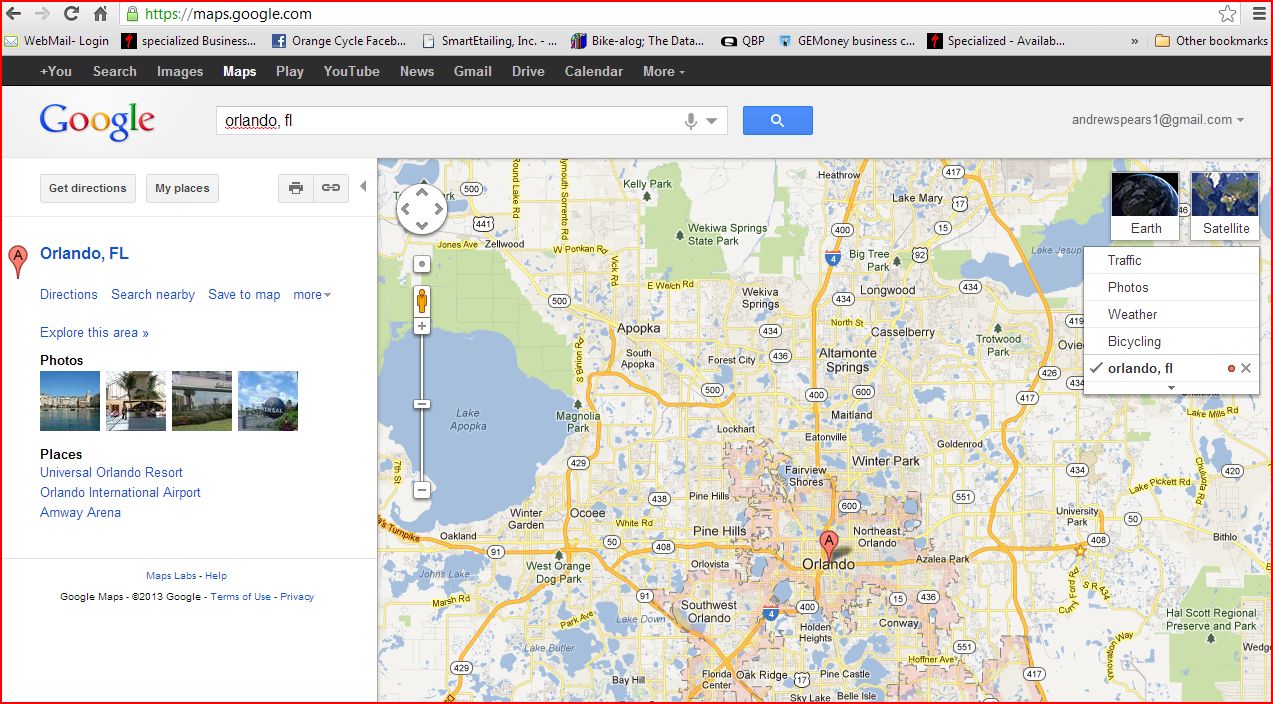Expand the search suggestions dropdown arrow
The image size is (1273, 704).
point(710,120)
